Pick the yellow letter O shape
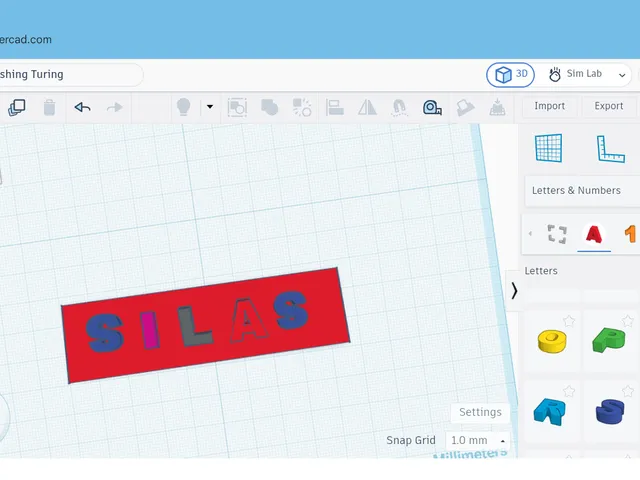 tap(552, 342)
